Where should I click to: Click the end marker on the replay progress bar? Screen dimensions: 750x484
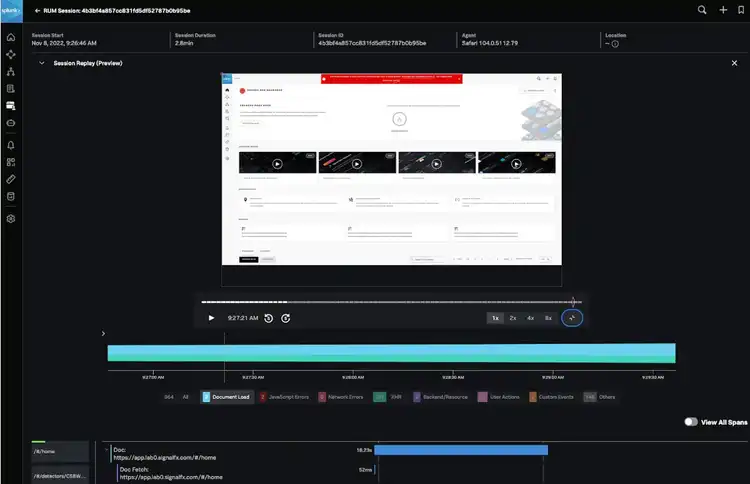(x=574, y=302)
